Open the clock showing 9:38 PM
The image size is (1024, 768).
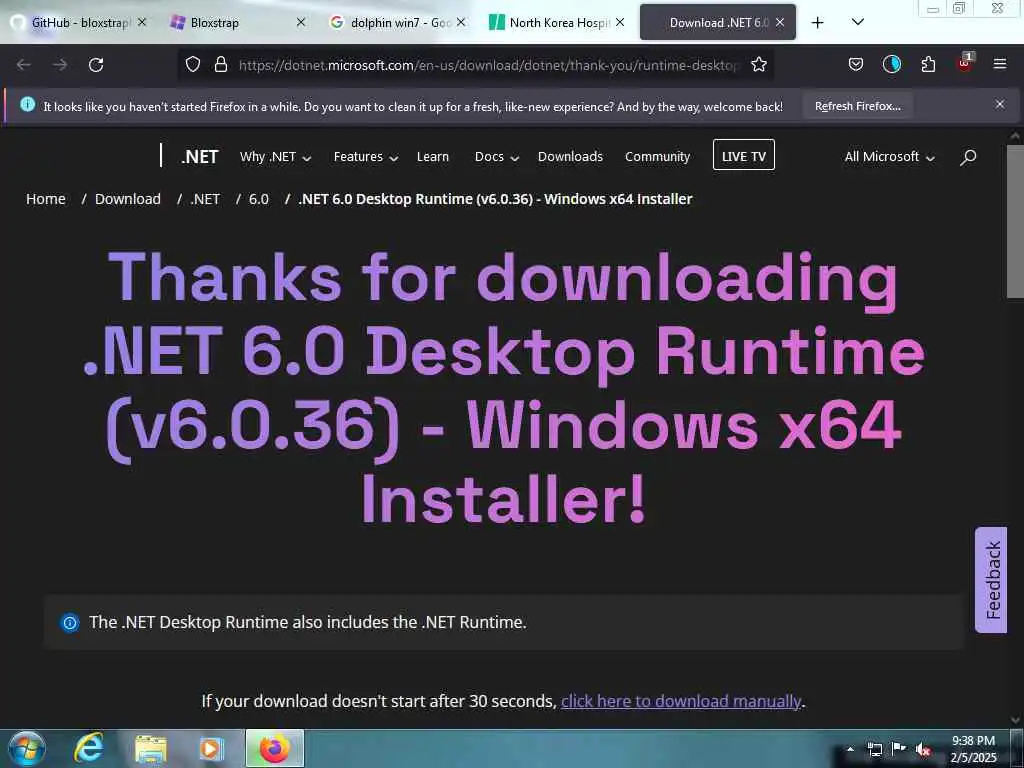pos(973,748)
